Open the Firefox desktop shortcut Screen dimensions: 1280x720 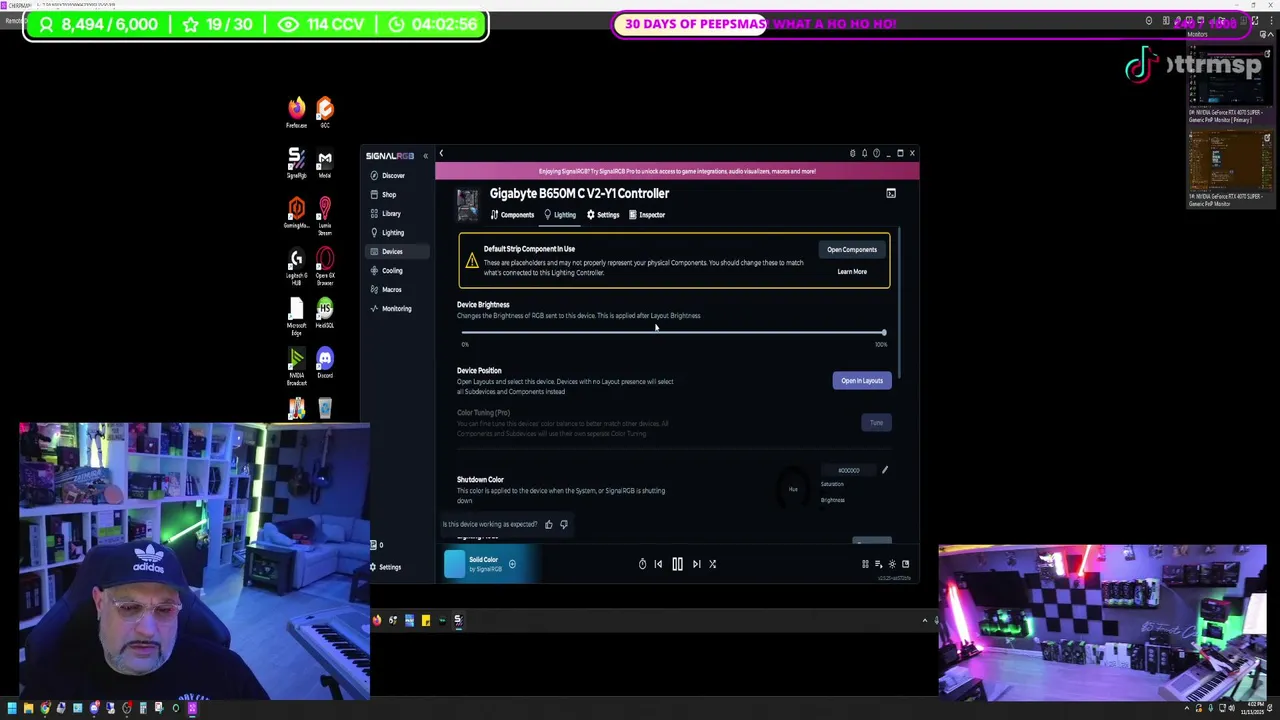(x=296, y=112)
